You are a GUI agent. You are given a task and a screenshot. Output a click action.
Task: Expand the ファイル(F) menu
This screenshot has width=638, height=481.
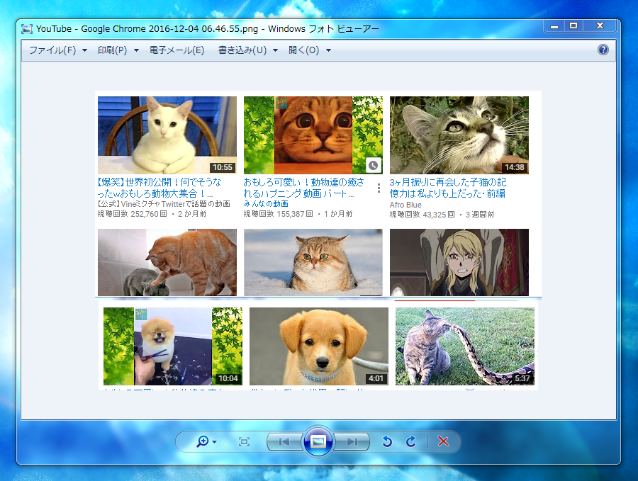coord(56,50)
